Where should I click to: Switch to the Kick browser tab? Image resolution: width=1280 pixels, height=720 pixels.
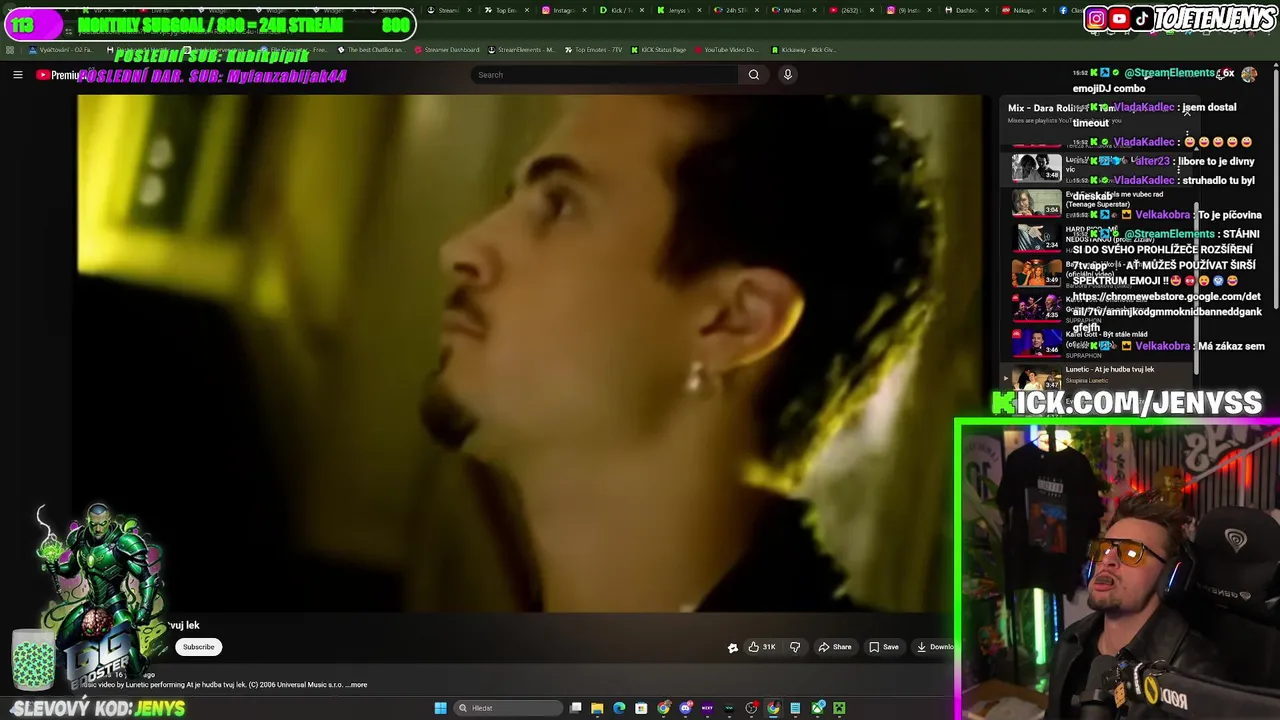click(x=620, y=10)
